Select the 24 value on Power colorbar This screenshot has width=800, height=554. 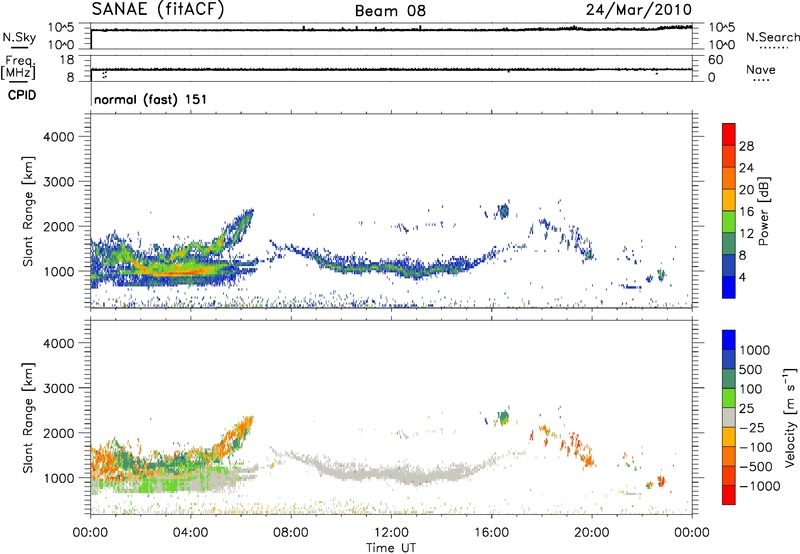[746, 168]
